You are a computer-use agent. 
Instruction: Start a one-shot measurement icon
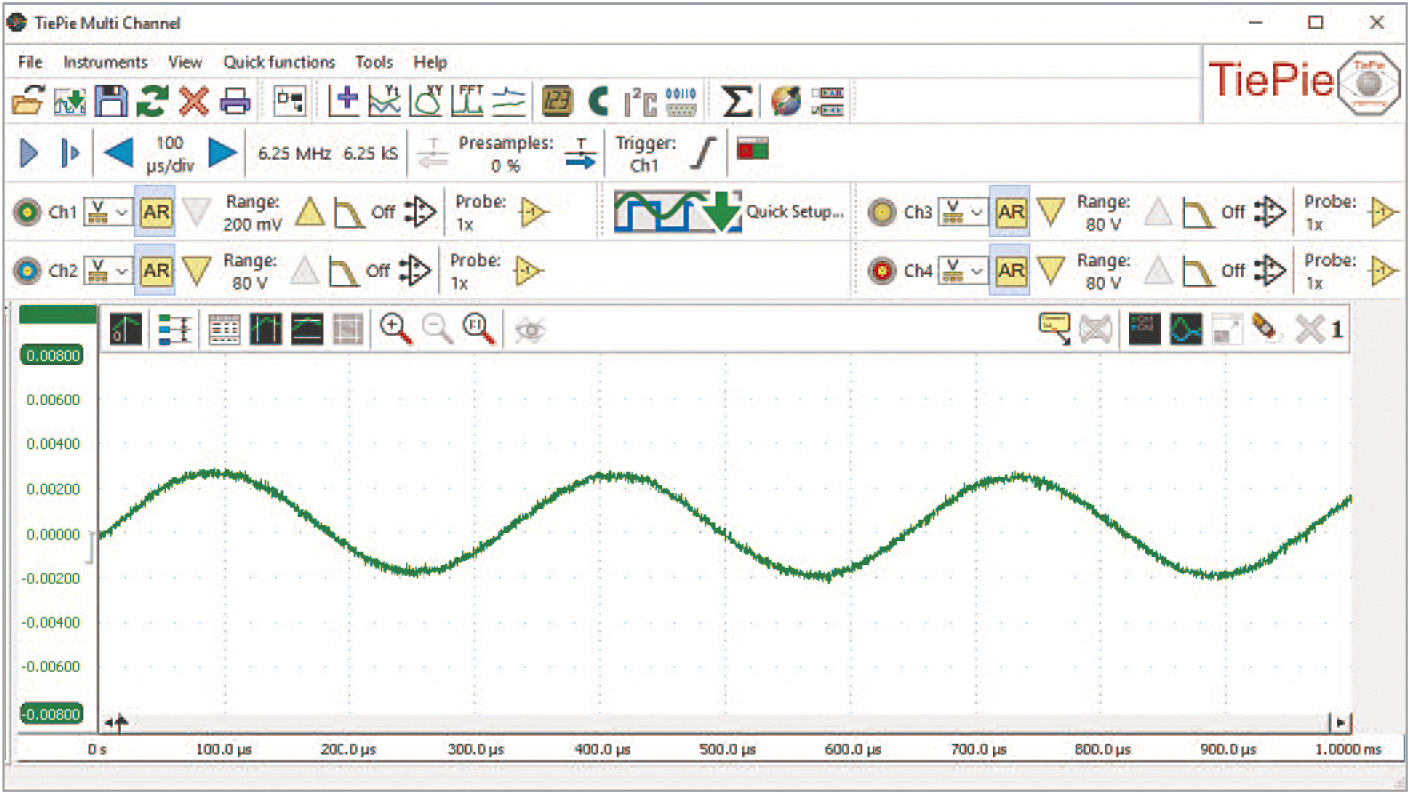tap(69, 153)
